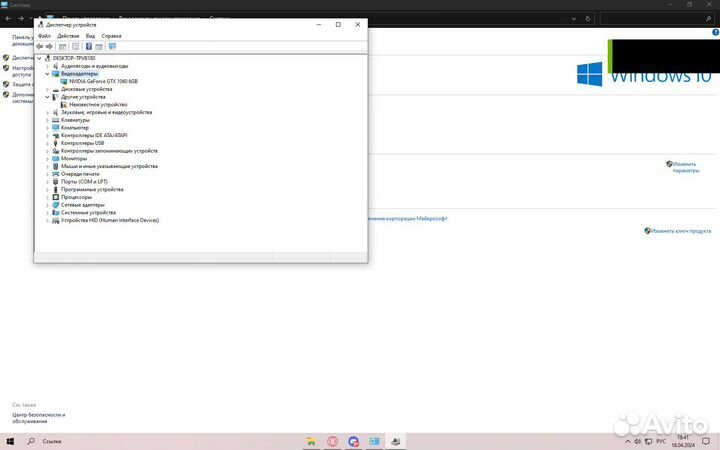720x450 pixels.
Task: Click the Windows Start button on taskbar
Action: [x=11, y=441]
